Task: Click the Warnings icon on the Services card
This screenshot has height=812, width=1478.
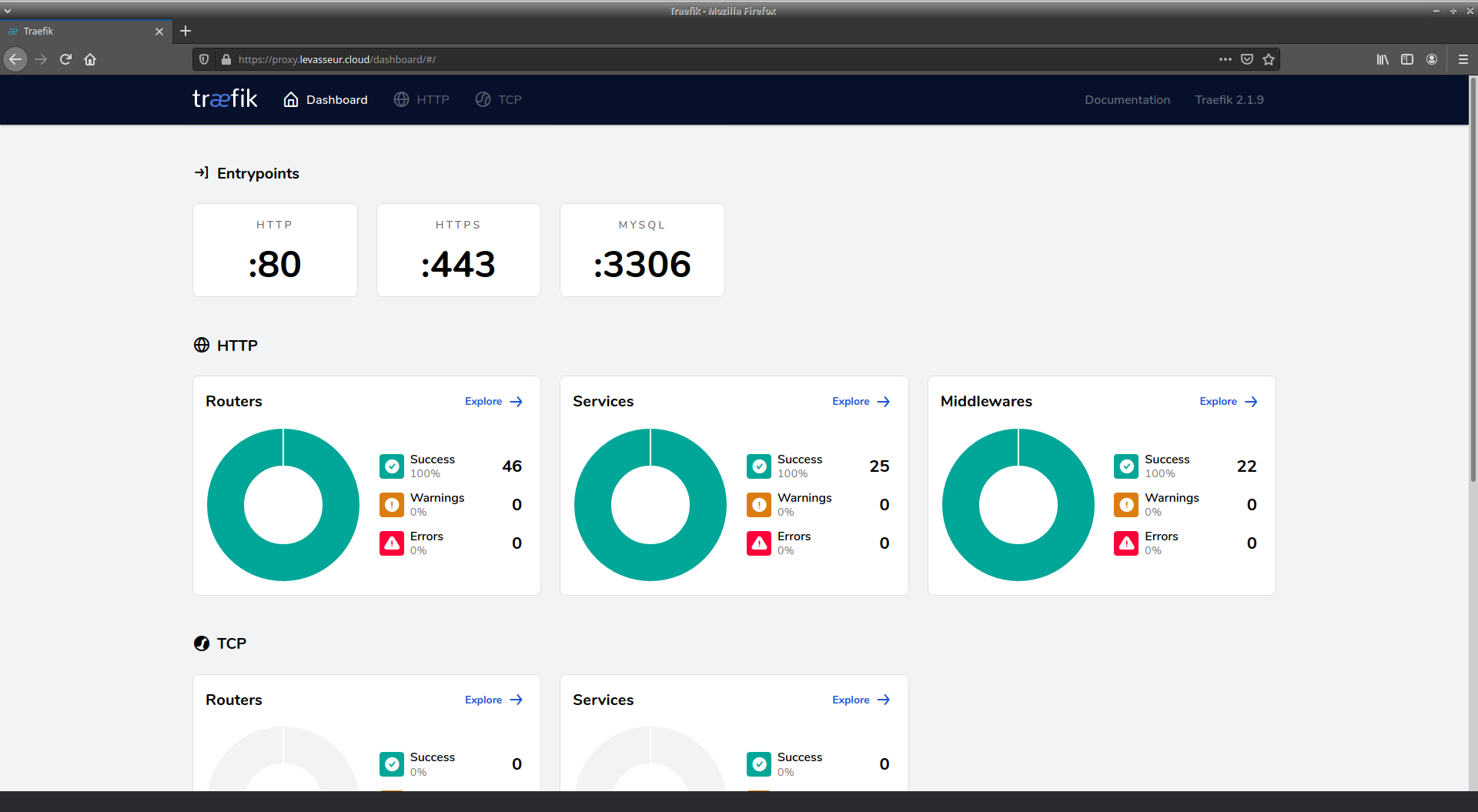Action: coord(759,504)
